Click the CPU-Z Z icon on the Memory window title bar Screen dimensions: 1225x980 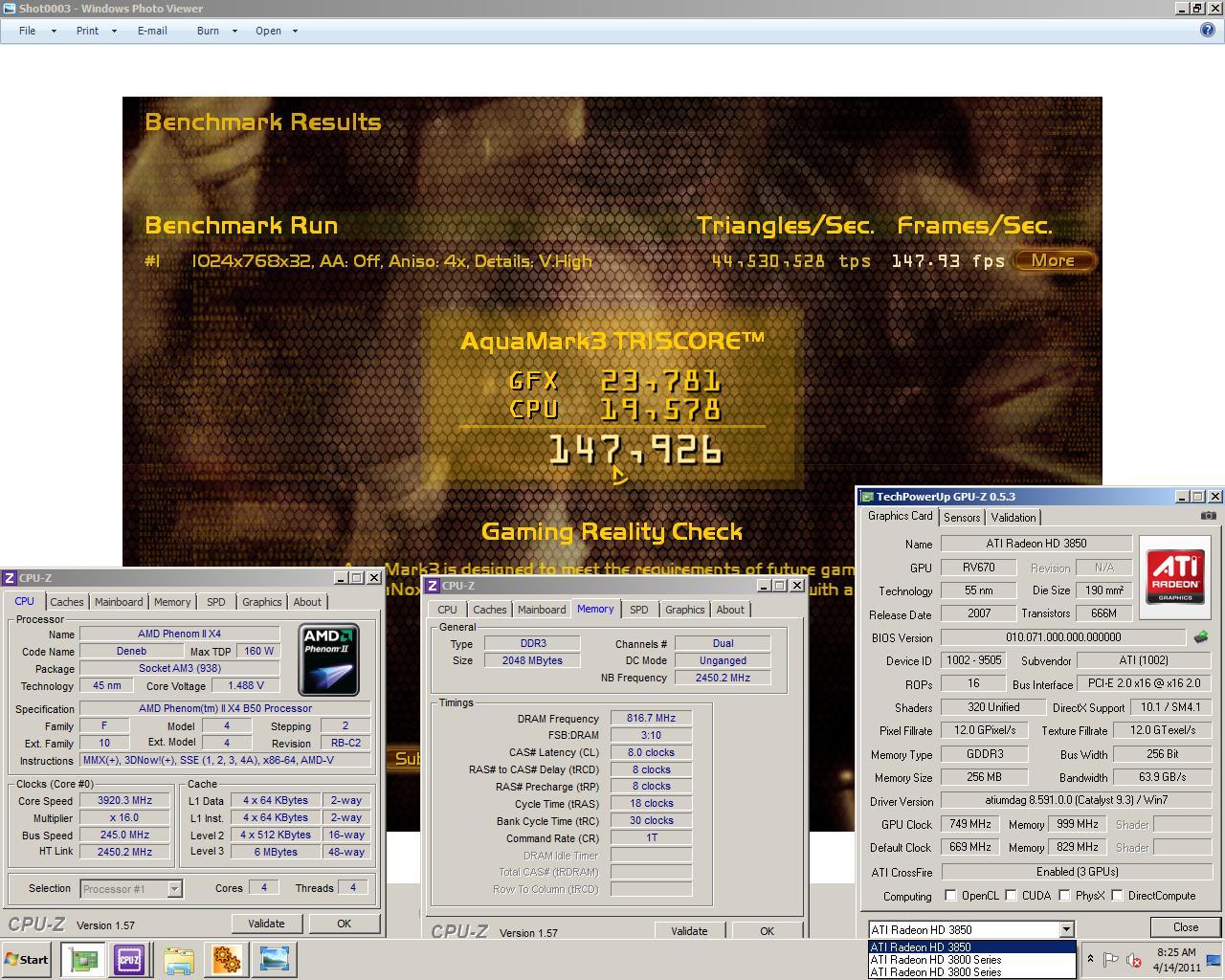[433, 586]
